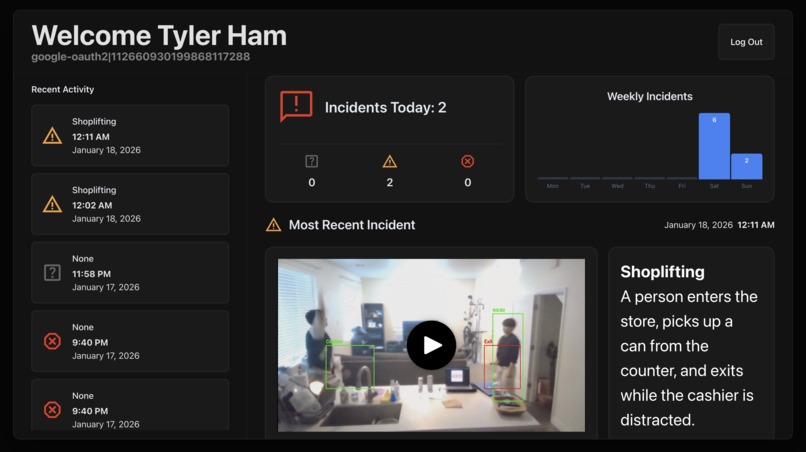Click the Log Out button
Viewport: 806px width, 452px height.
[746, 42]
